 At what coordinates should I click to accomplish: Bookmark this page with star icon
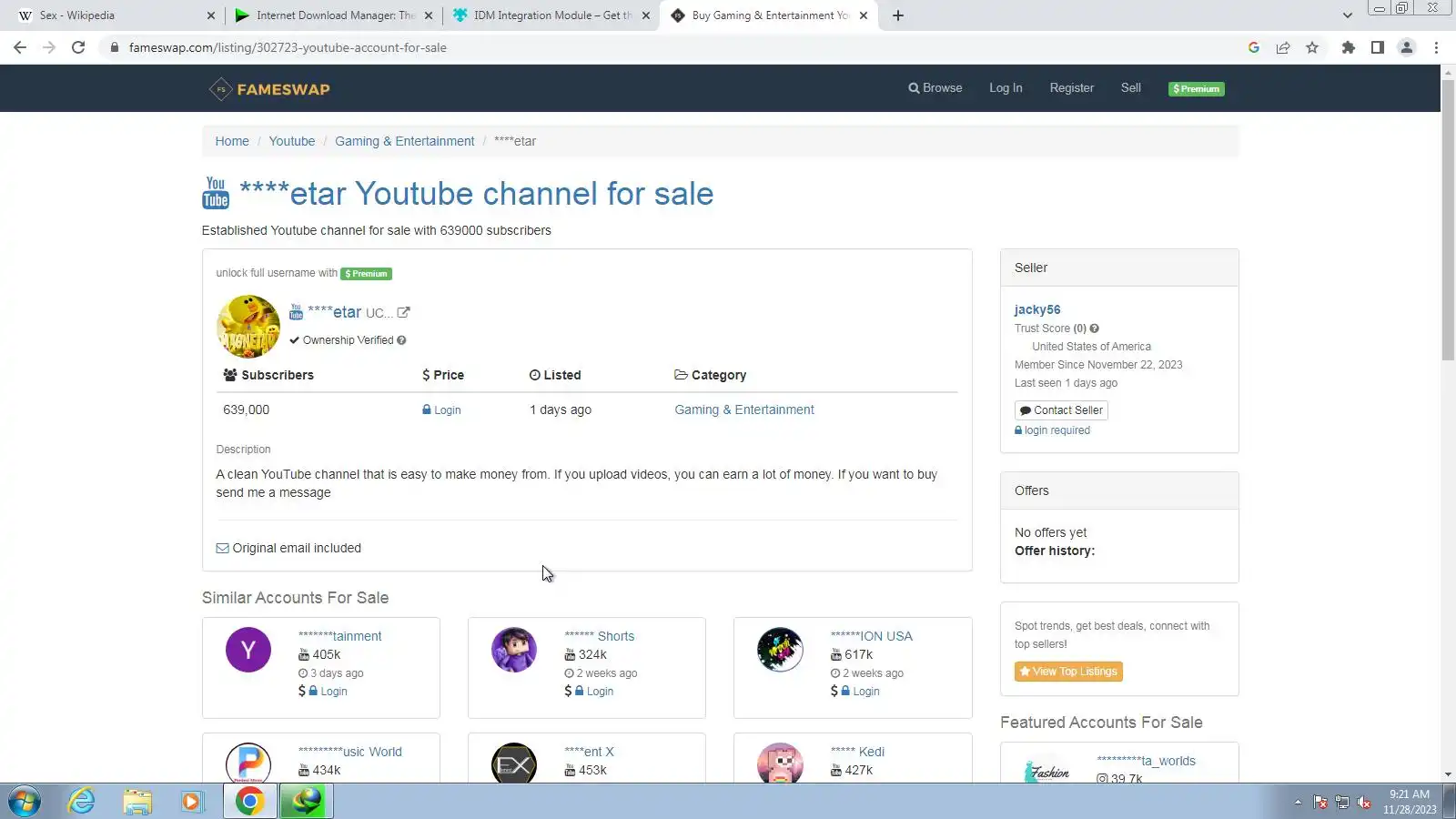1312,47
